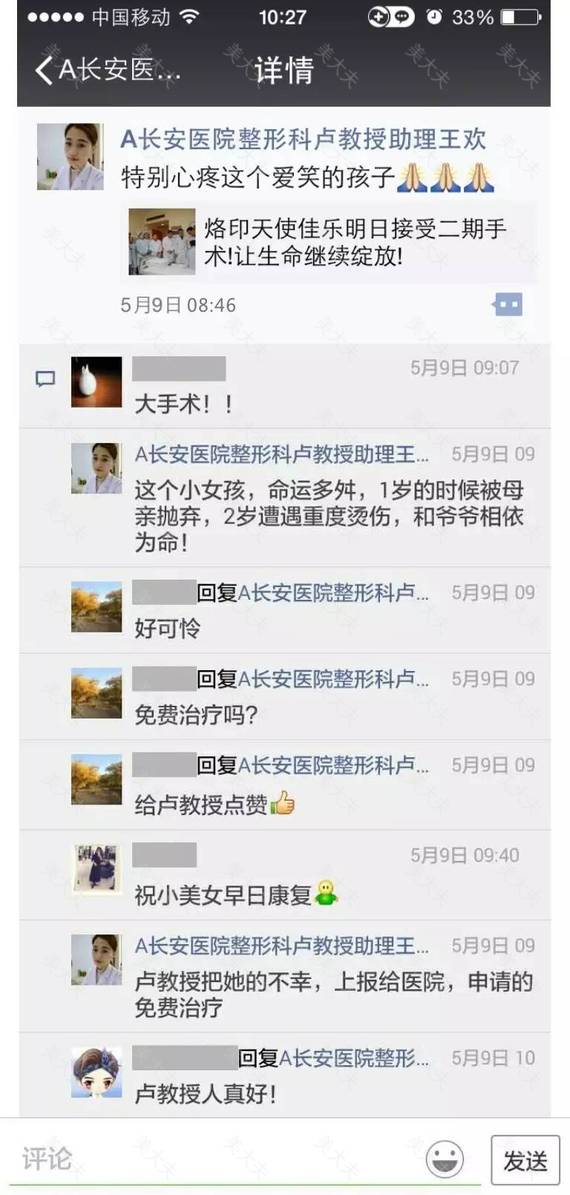570x1195 pixels.
Task: Open poster name A长安医院整形科卢教授助理王欢
Action: [x=303, y=140]
